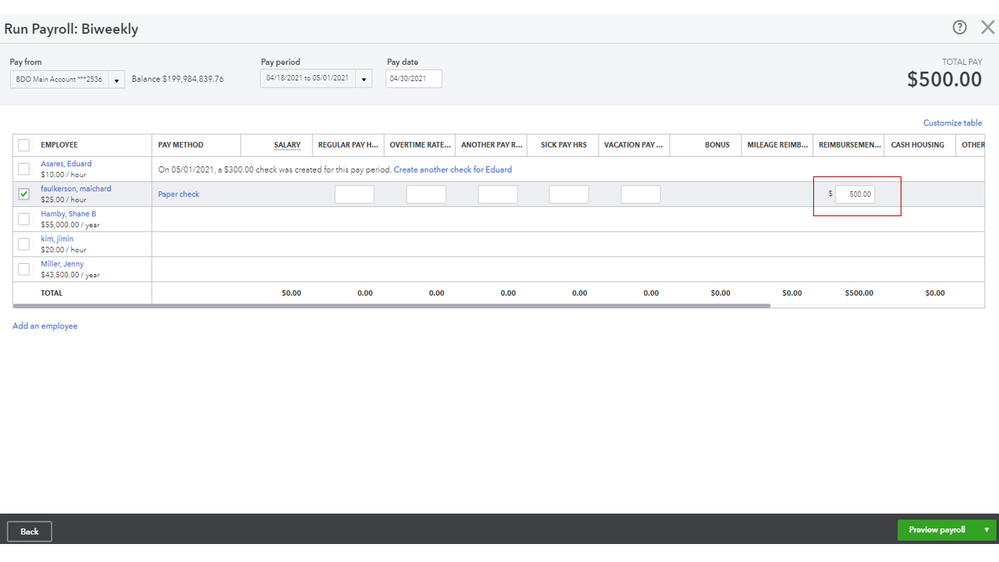This screenshot has width=999, height=562.
Task: Click faulkerson's Regular Pay Hrs input box
Action: 354,194
